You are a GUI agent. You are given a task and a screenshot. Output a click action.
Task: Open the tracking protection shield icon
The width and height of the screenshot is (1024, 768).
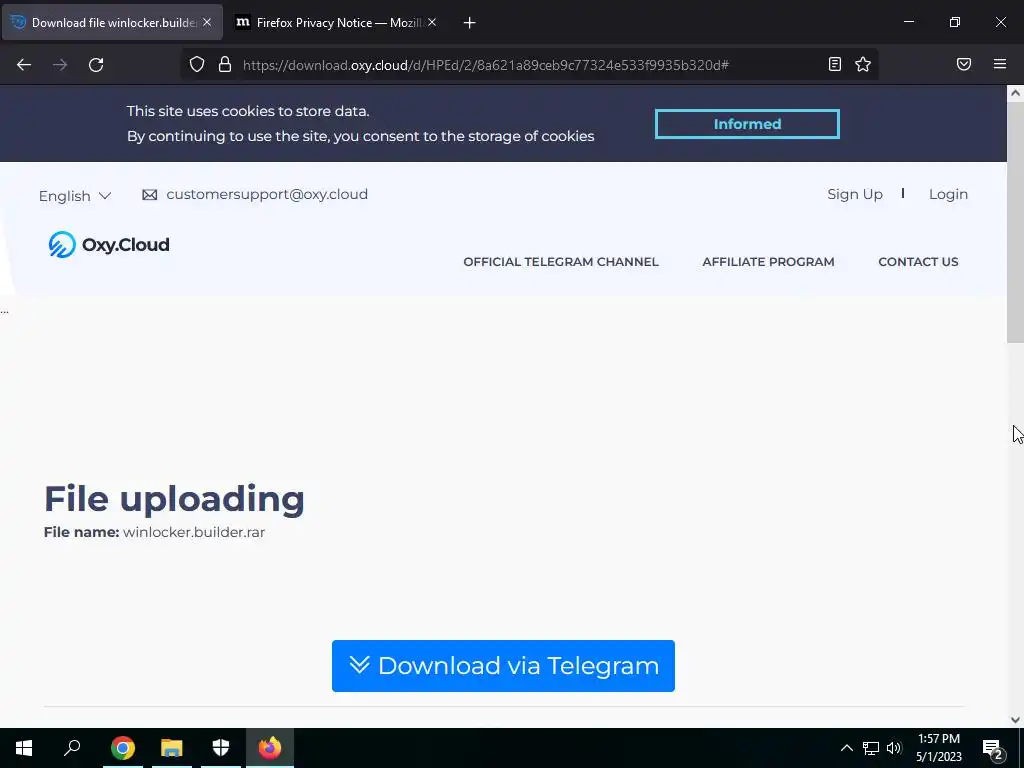tap(197, 64)
